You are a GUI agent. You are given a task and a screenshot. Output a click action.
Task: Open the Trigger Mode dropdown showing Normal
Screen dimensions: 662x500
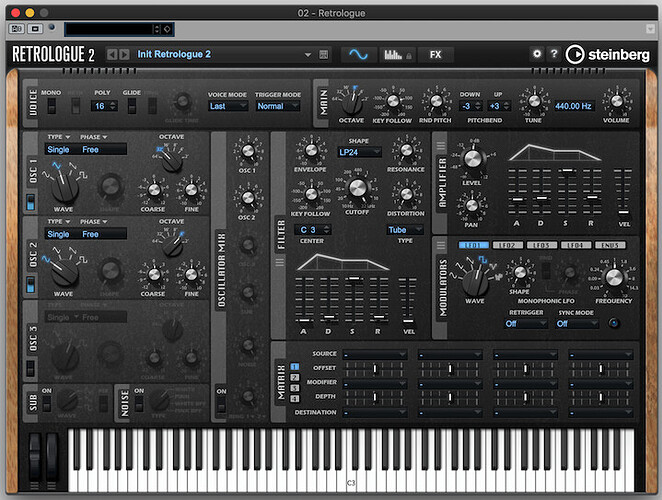tap(277, 106)
